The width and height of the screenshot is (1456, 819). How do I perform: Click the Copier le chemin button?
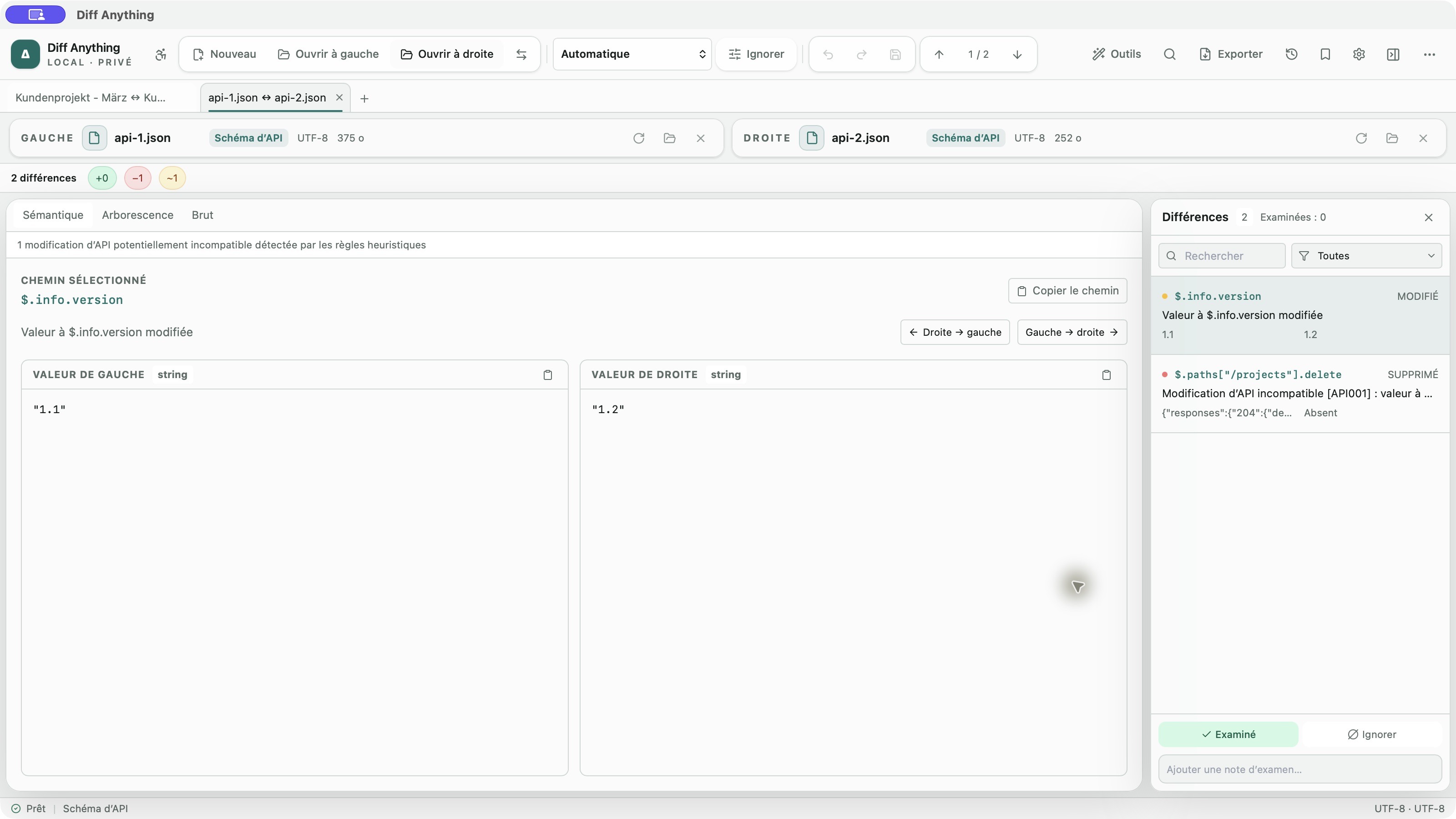click(x=1068, y=291)
